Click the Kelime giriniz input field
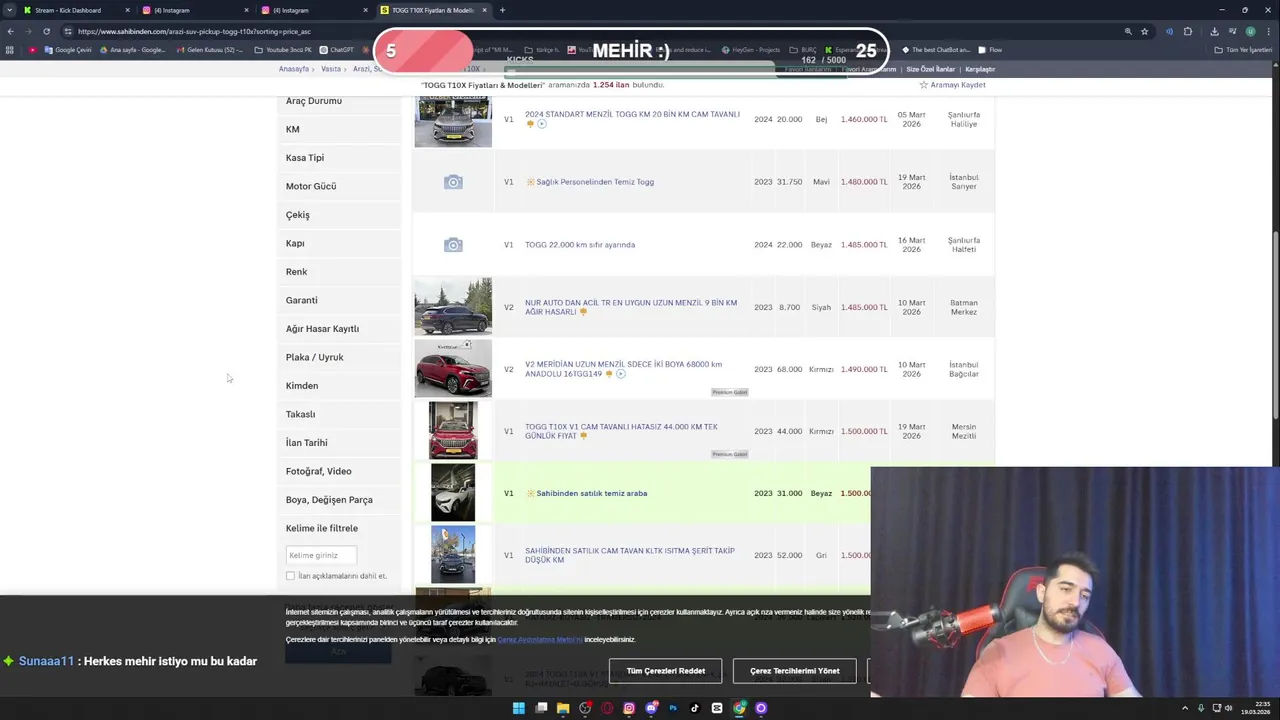1280x720 pixels. click(x=321, y=555)
